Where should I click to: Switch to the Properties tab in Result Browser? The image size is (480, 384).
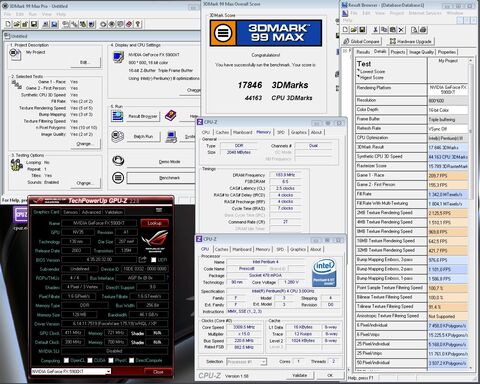tap(447, 52)
